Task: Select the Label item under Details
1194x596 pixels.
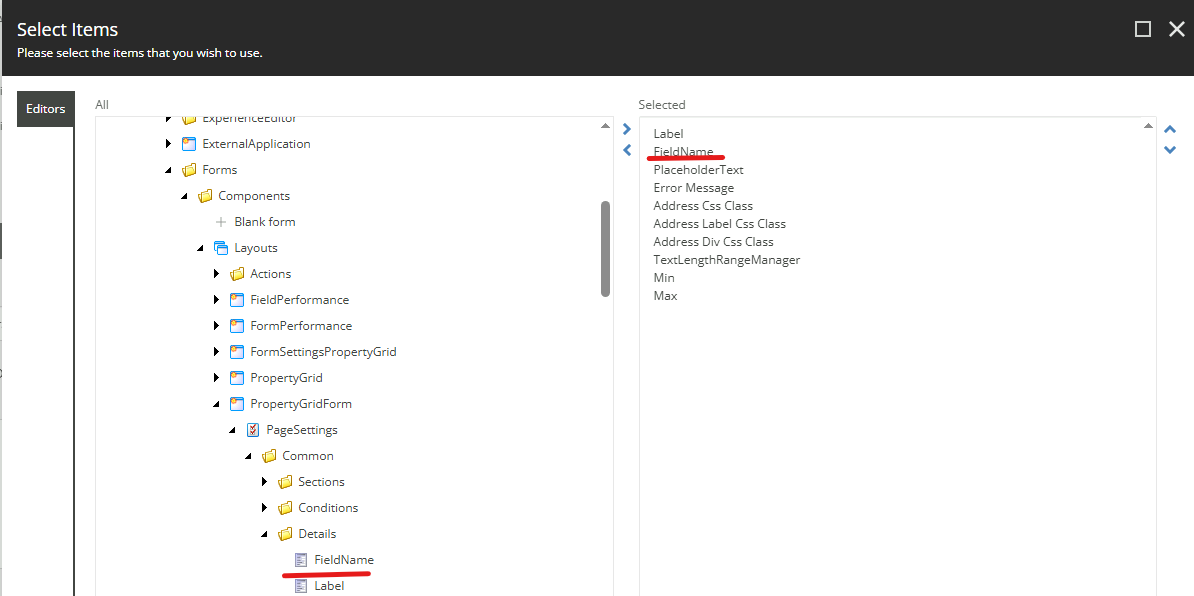Action: [x=329, y=585]
